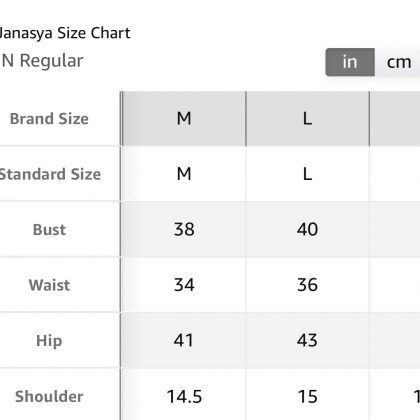Select shoulder value 15 cell
Screen dimensions: 420x420
[x=307, y=396]
